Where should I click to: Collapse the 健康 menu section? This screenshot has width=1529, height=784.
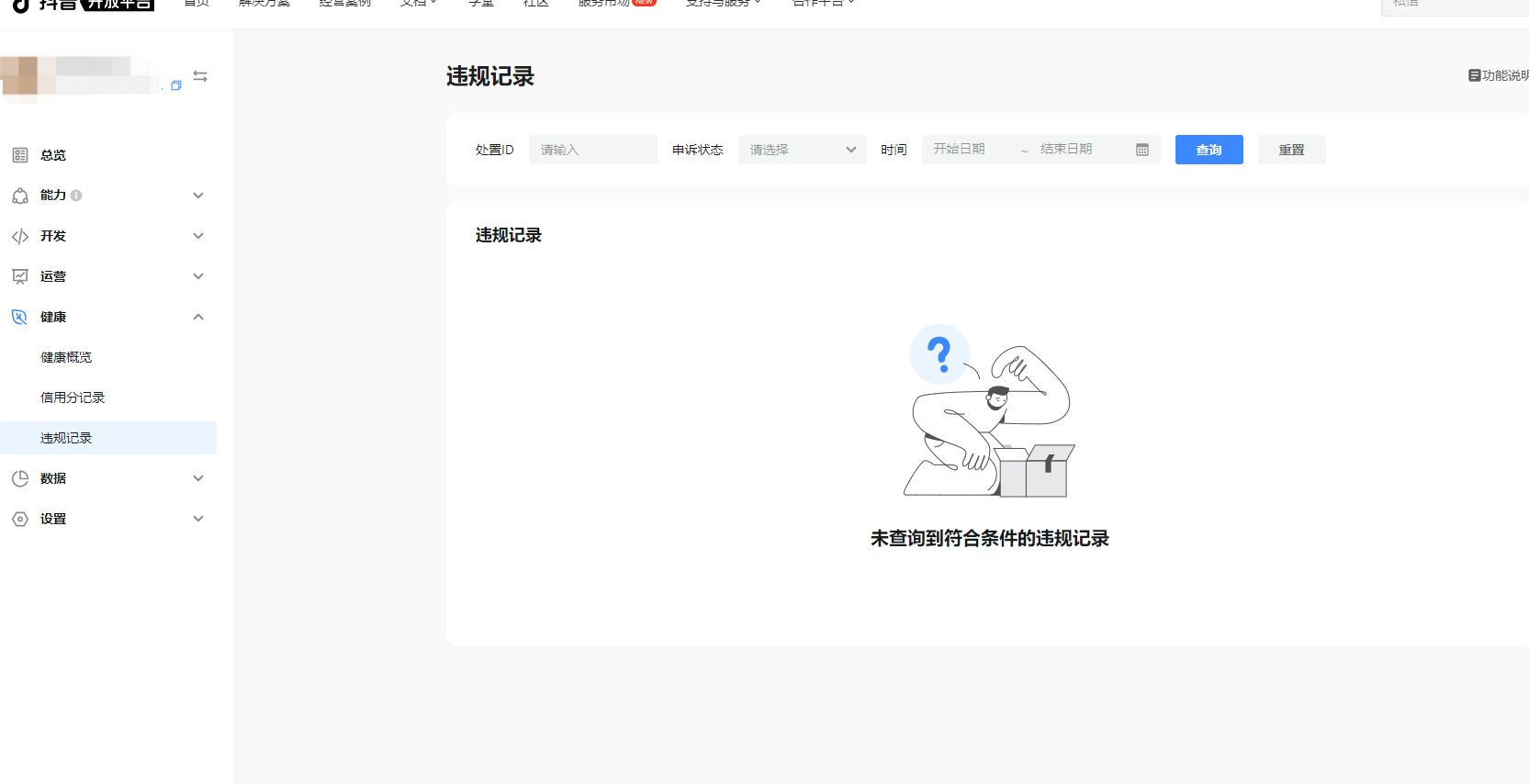click(x=197, y=317)
